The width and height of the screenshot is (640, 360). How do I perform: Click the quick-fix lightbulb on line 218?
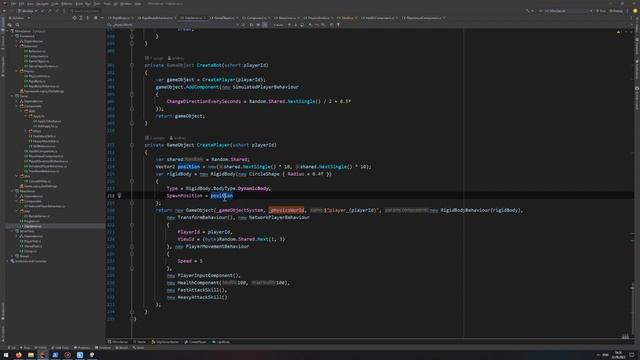(x=119, y=196)
